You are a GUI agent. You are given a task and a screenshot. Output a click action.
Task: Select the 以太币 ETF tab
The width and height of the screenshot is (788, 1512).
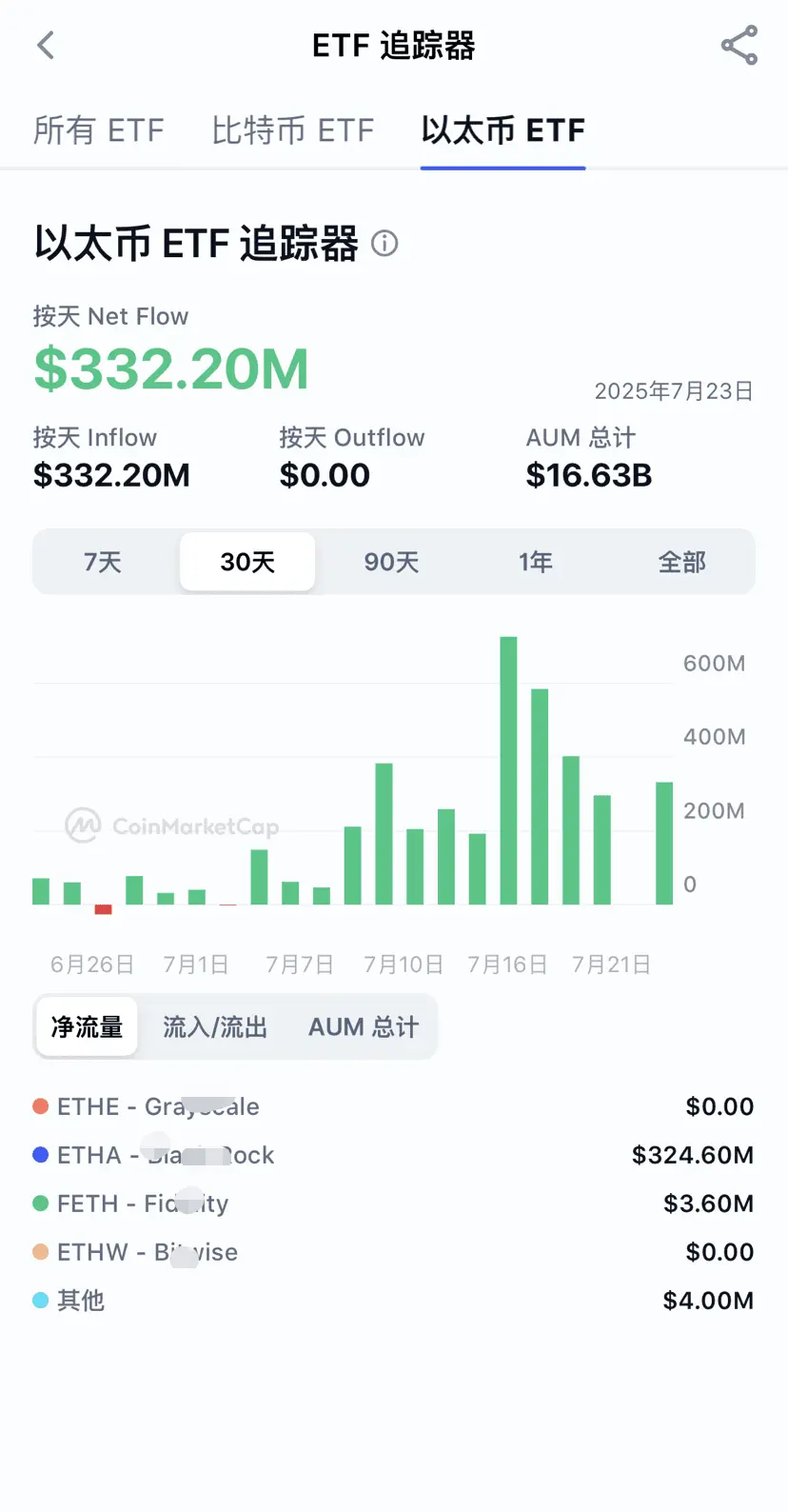coord(502,129)
